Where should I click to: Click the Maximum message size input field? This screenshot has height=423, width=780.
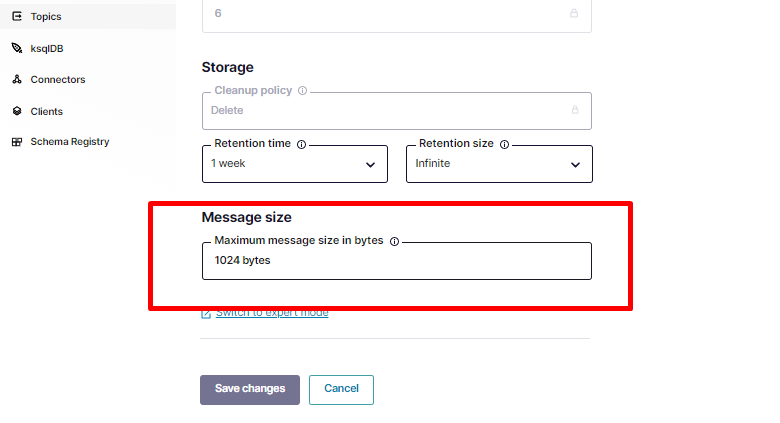tap(397, 261)
